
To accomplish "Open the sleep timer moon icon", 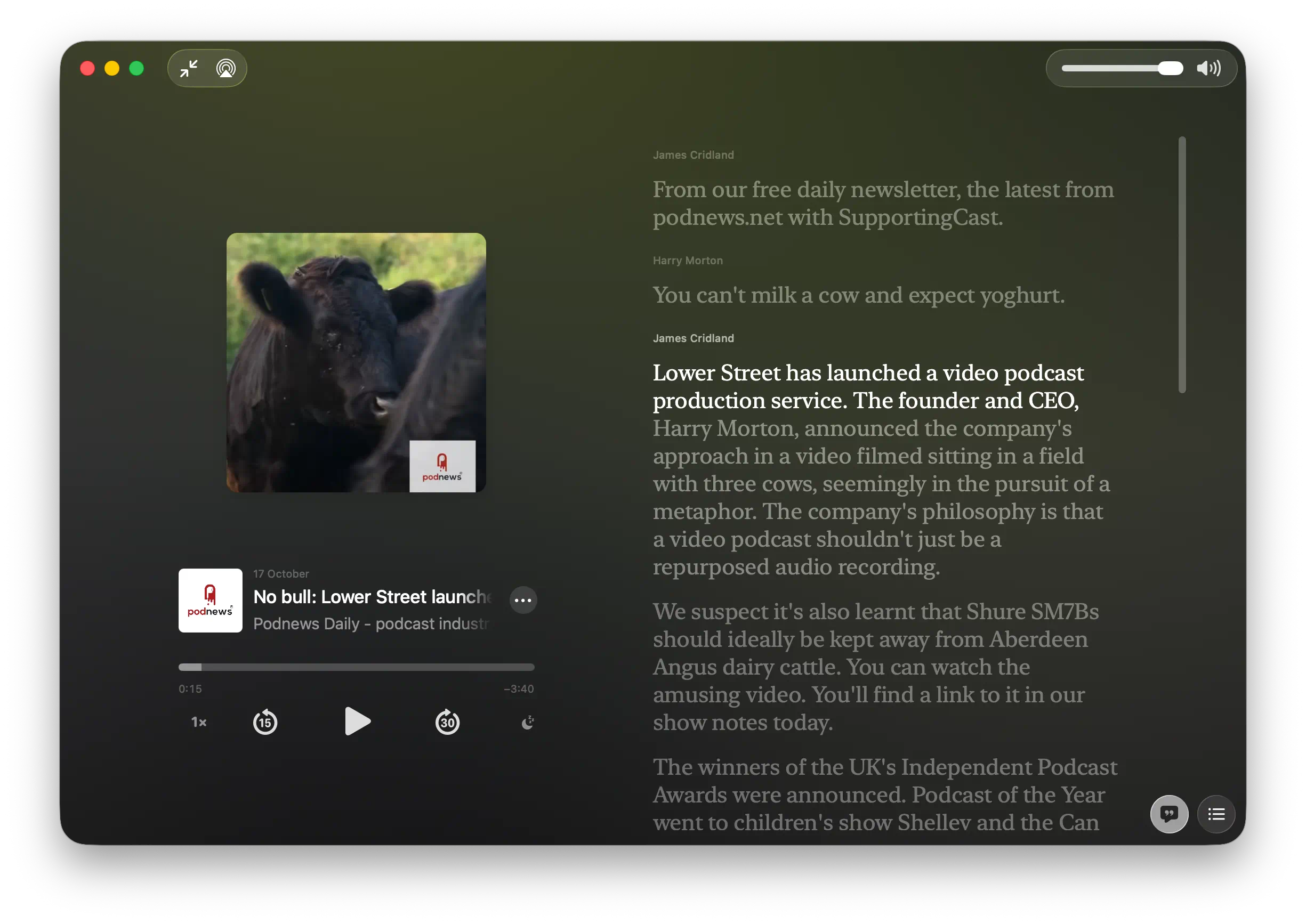I will tap(528, 722).
